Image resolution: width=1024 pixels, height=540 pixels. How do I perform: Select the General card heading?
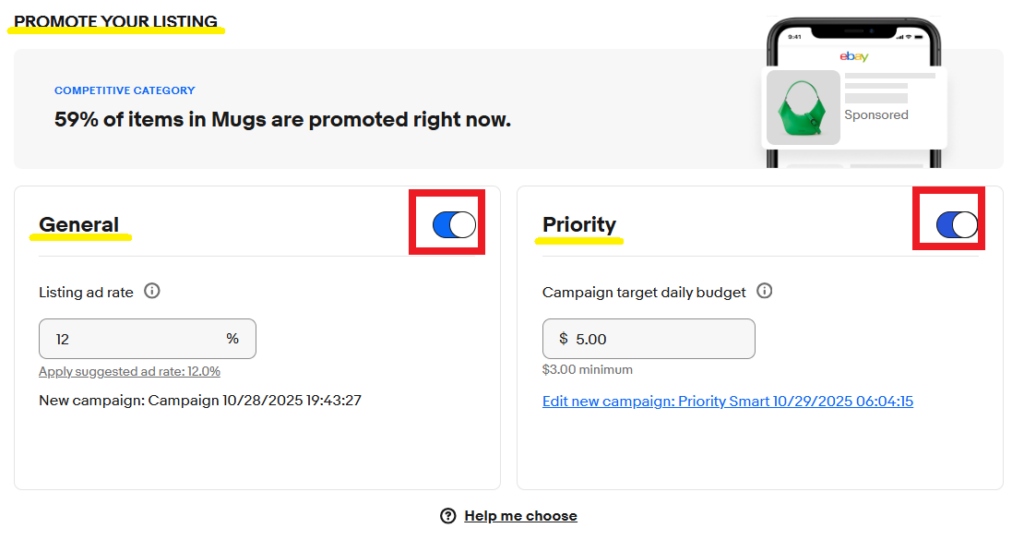coord(79,225)
